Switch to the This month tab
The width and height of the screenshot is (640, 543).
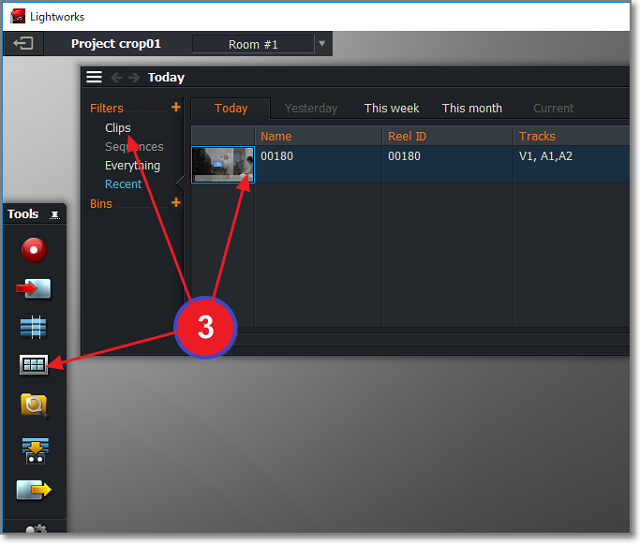click(x=472, y=108)
